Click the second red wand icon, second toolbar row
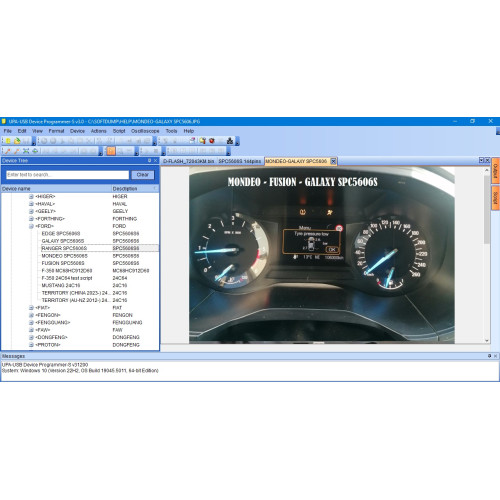This screenshot has height=500, width=500. (17, 151)
